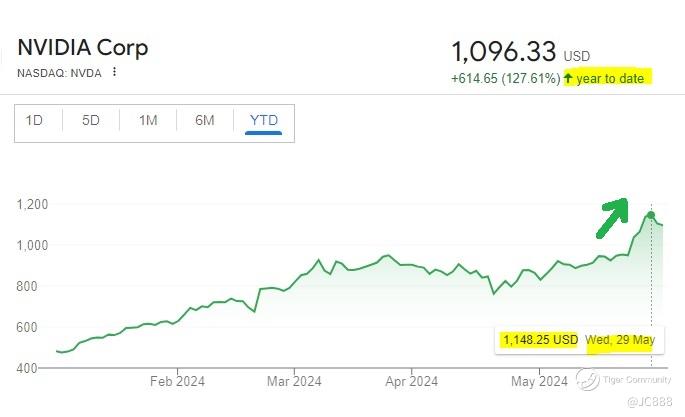The image size is (685, 417).
Task: Select the 1D time range tab
Action: (34, 120)
